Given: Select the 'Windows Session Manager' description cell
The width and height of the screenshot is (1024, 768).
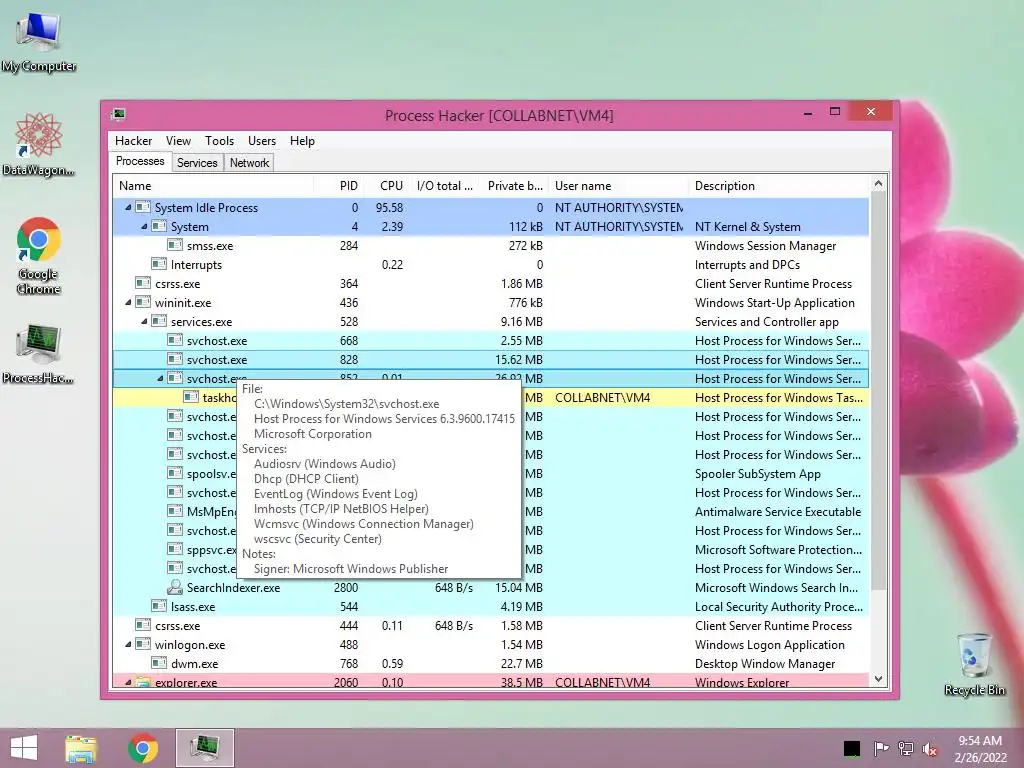Looking at the screenshot, I should coord(765,246).
